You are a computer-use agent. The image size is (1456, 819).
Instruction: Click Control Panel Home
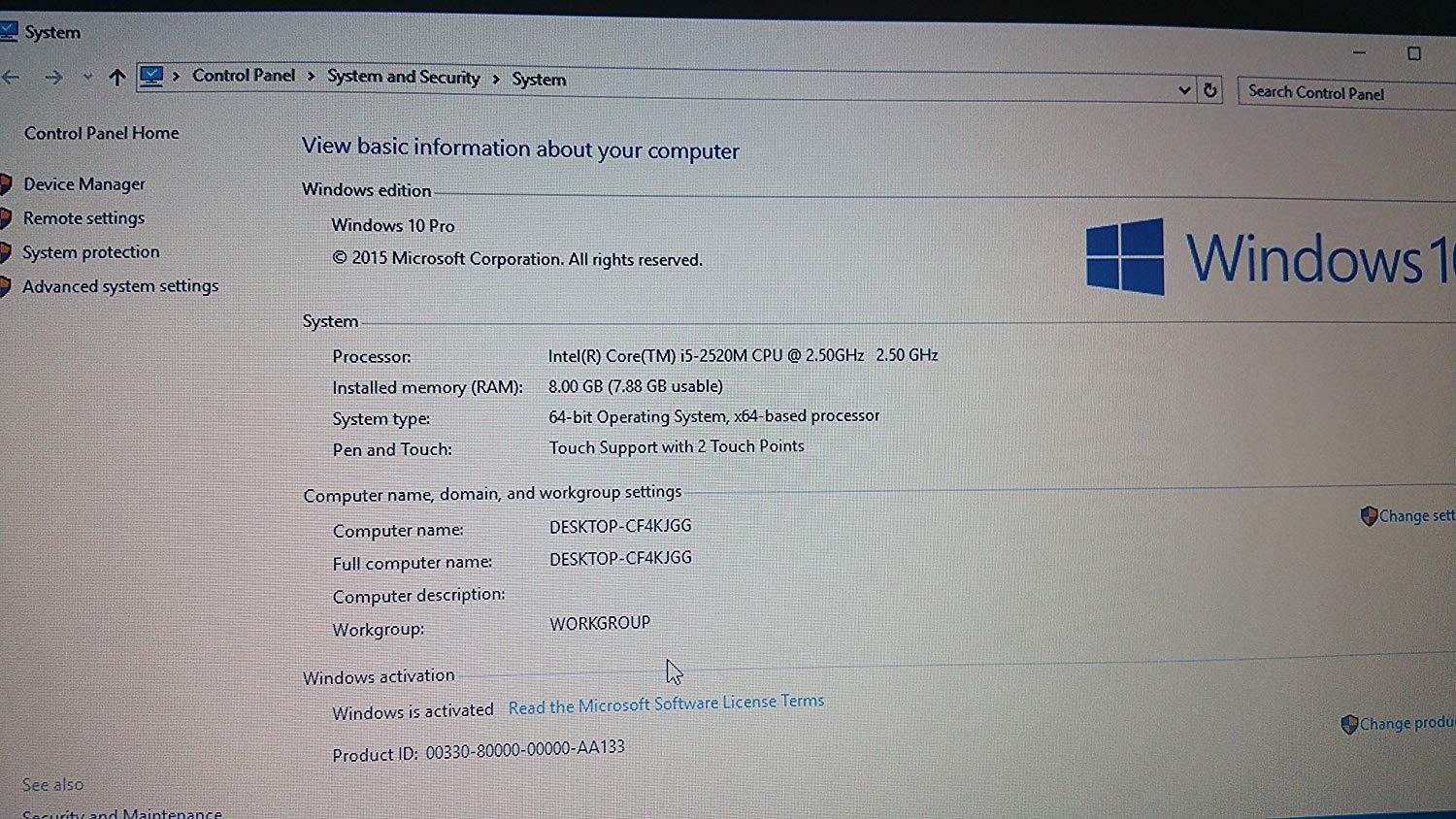(x=101, y=133)
